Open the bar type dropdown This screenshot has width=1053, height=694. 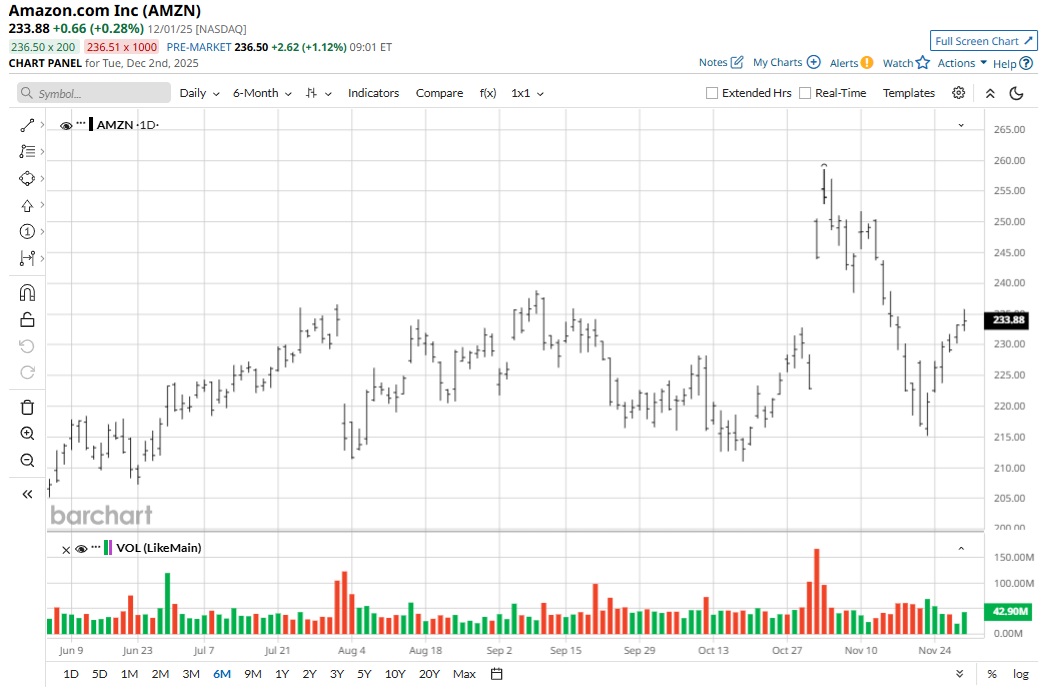[318, 93]
